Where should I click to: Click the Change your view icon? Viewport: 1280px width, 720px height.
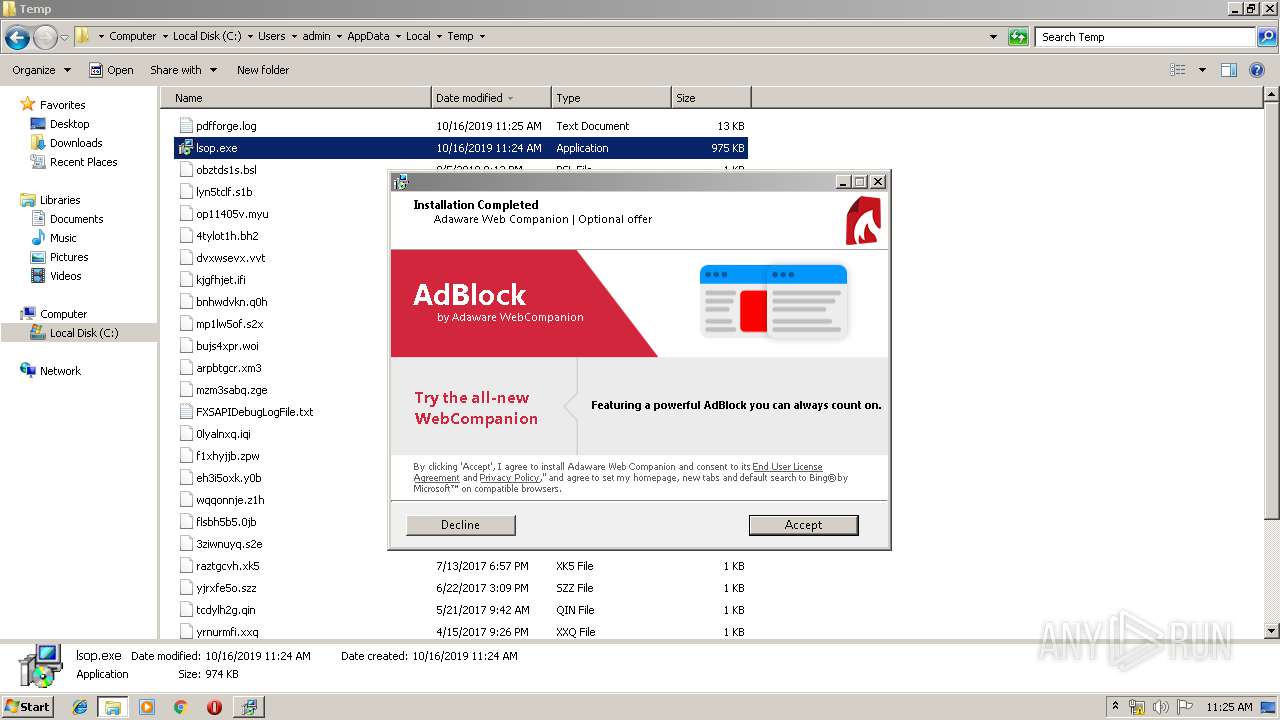click(x=1178, y=70)
